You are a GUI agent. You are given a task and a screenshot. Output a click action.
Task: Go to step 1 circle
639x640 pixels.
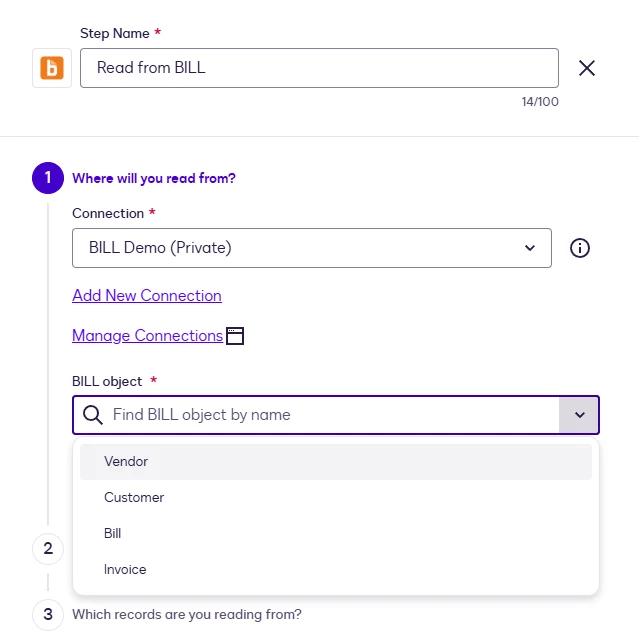pyautogui.click(x=48, y=178)
